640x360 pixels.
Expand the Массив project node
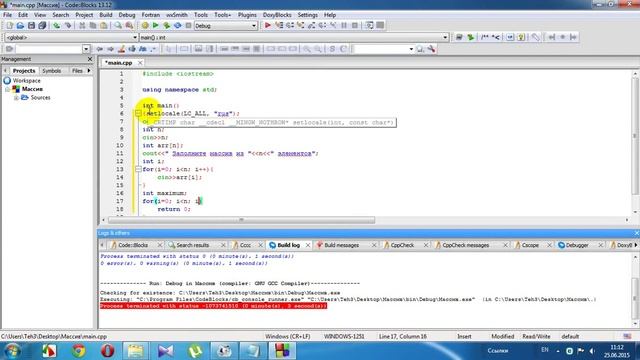[x=7, y=89]
